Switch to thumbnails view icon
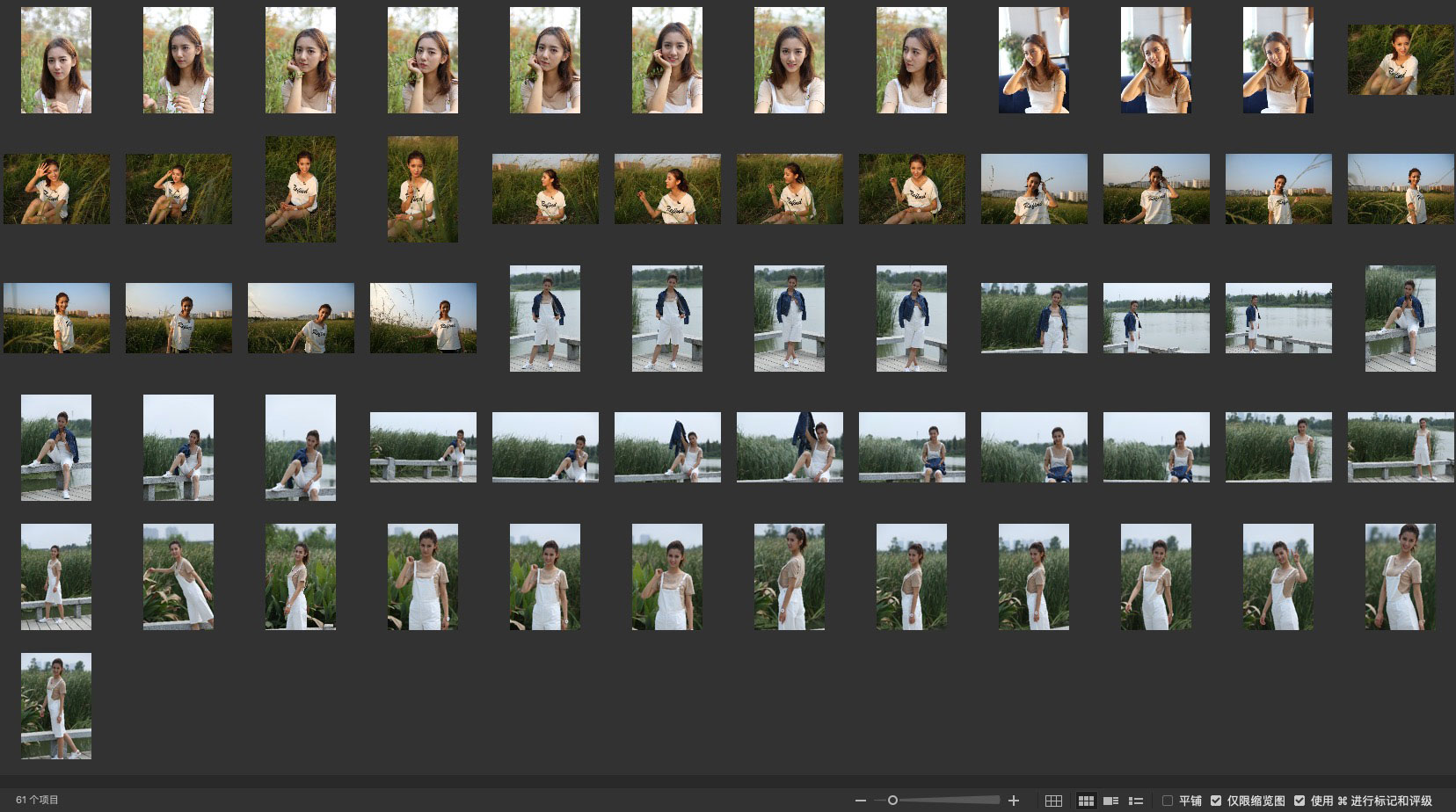Viewport: 1456px width, 812px height. 1086,801
